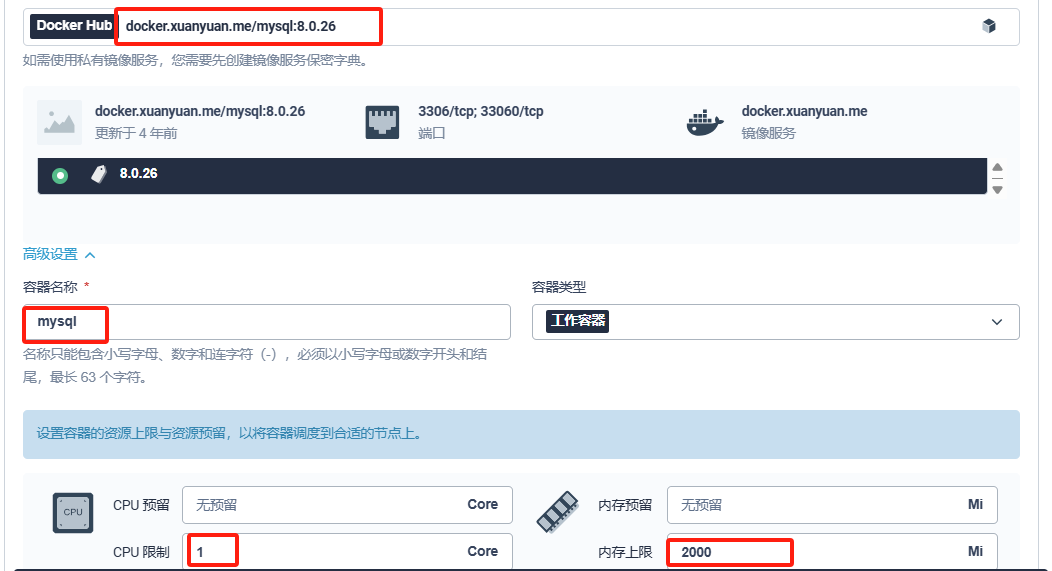1052x571 pixels.
Task: Click the memory RAM stick icon
Action: pyautogui.click(x=558, y=512)
